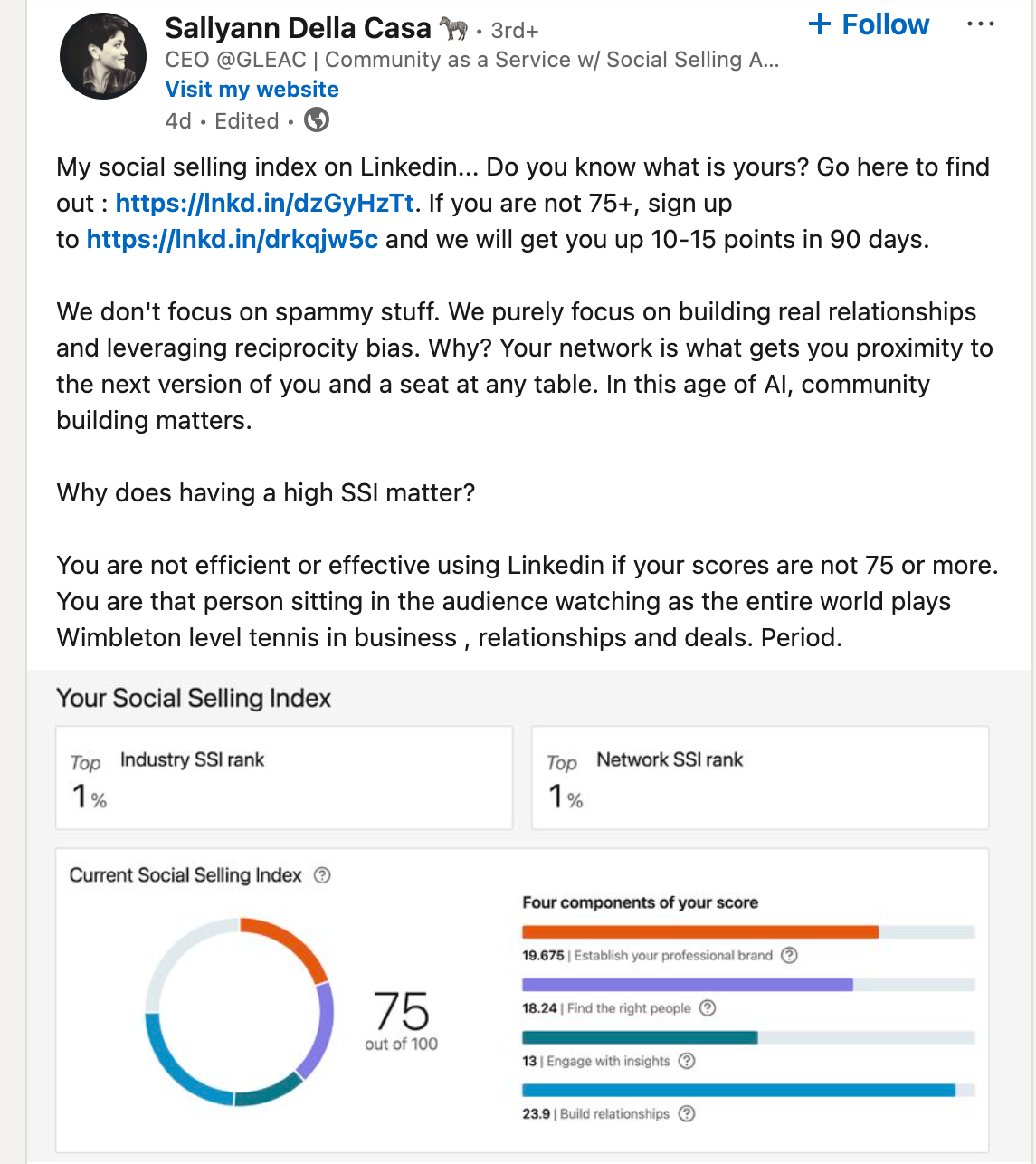
Task: Open the Visit my website link
Action: point(252,89)
